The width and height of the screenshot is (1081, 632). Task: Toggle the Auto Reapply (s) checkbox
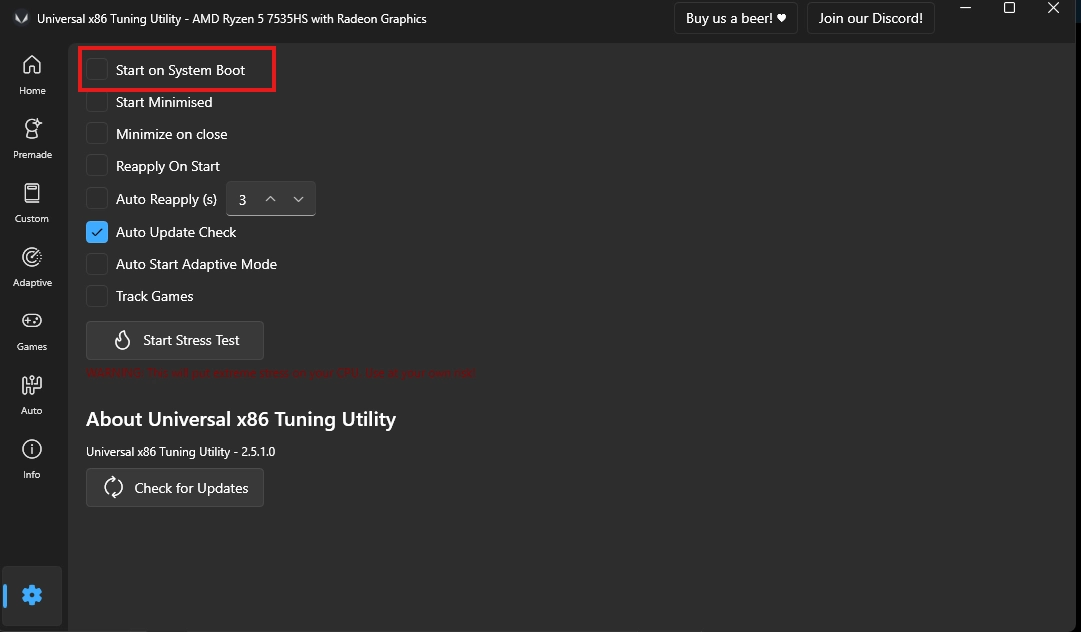(97, 198)
